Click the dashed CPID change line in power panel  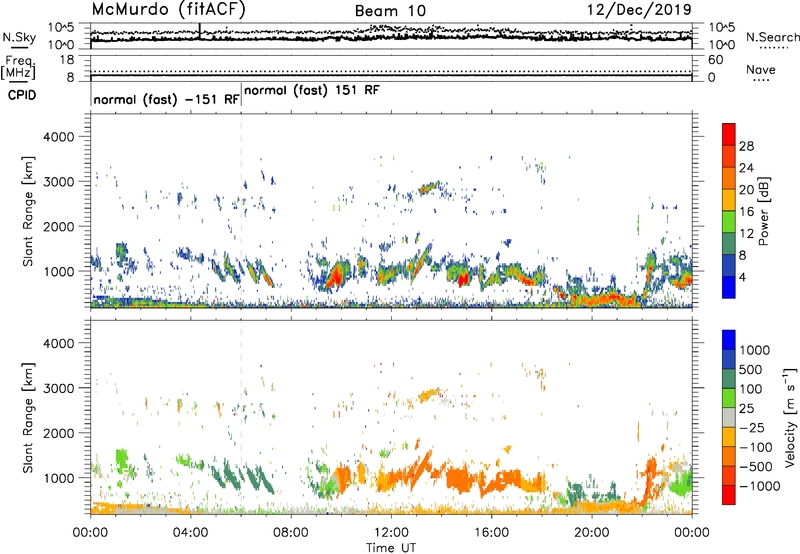[x=241, y=209]
